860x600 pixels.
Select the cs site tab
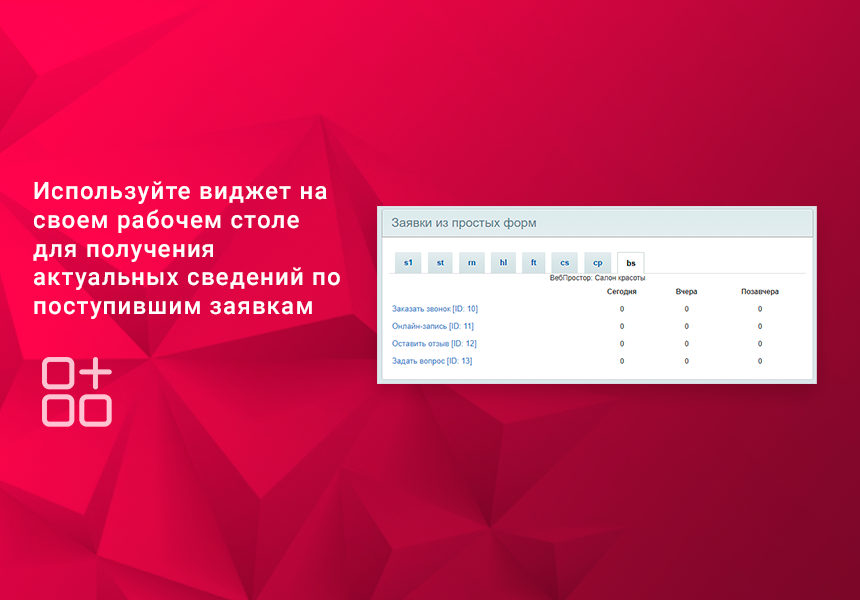point(565,263)
